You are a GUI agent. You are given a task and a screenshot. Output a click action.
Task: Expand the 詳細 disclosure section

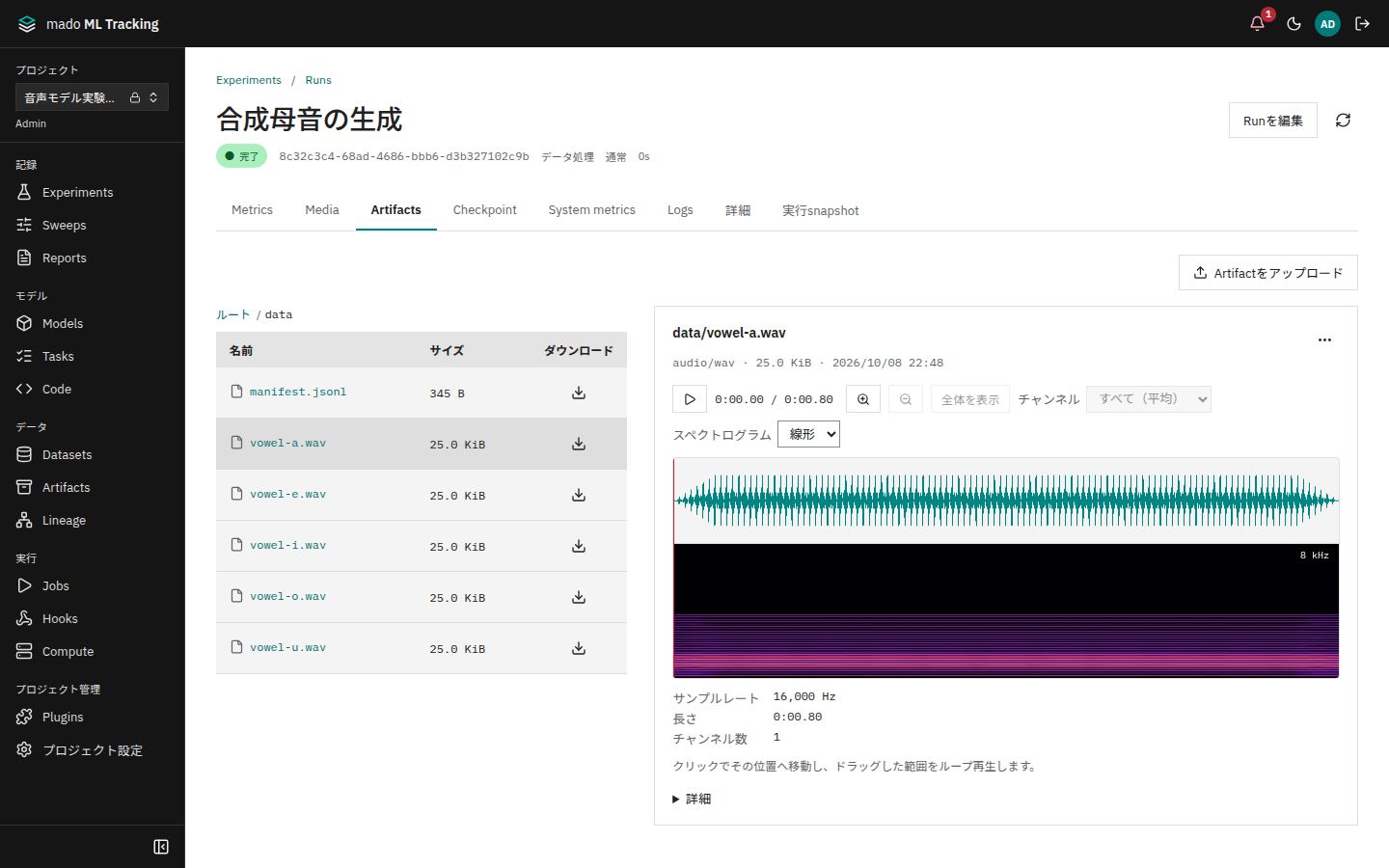pos(692,799)
